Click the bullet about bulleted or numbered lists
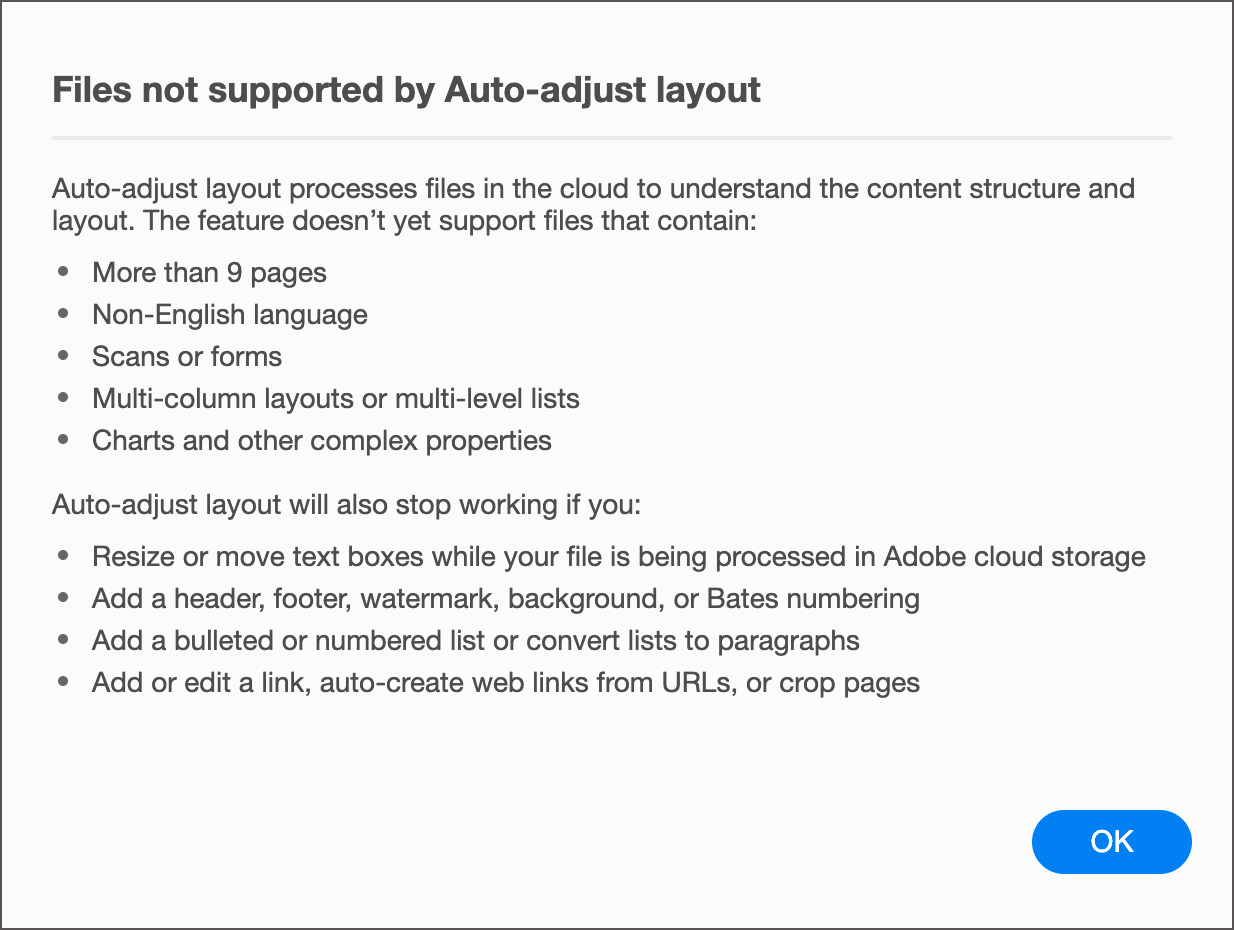Screen dimensions: 1234x930 pos(476,640)
